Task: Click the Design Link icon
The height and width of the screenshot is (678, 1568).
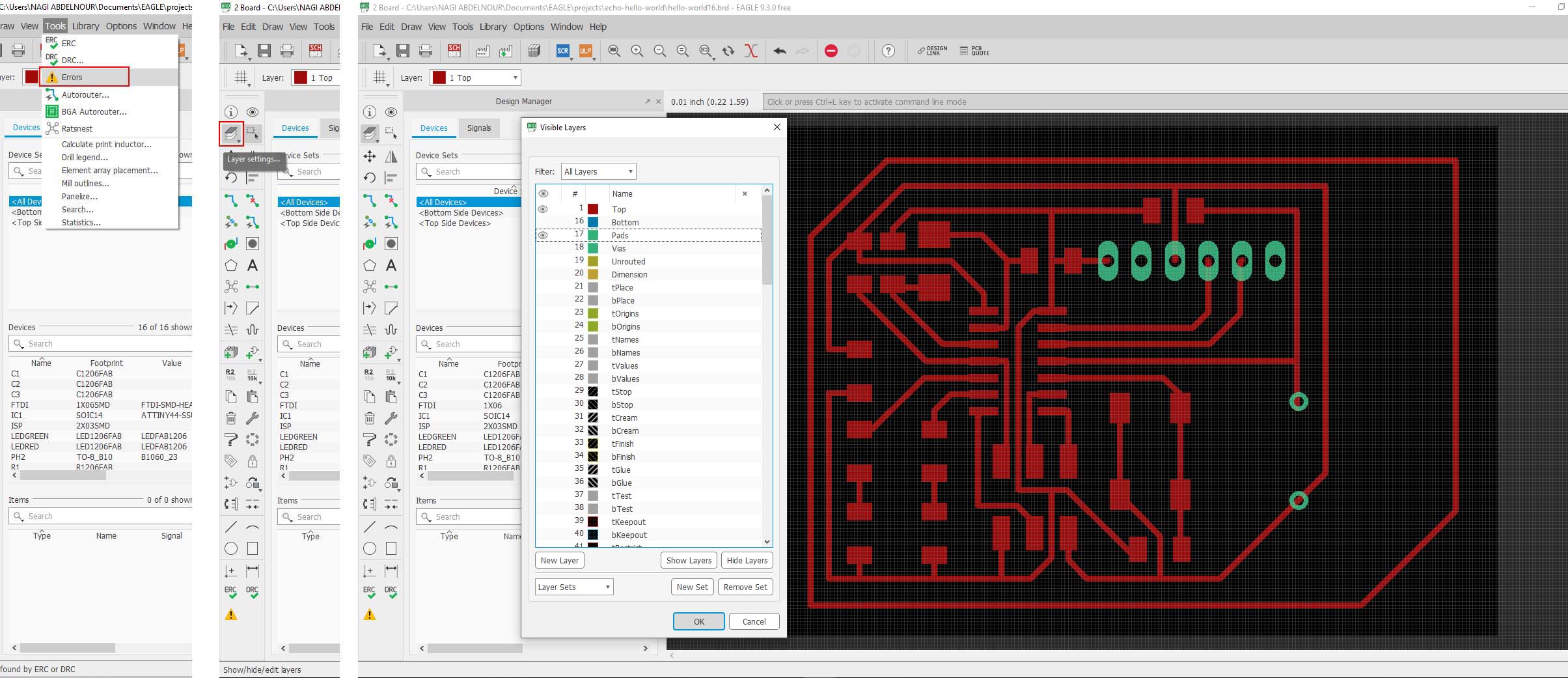Action: point(933,51)
